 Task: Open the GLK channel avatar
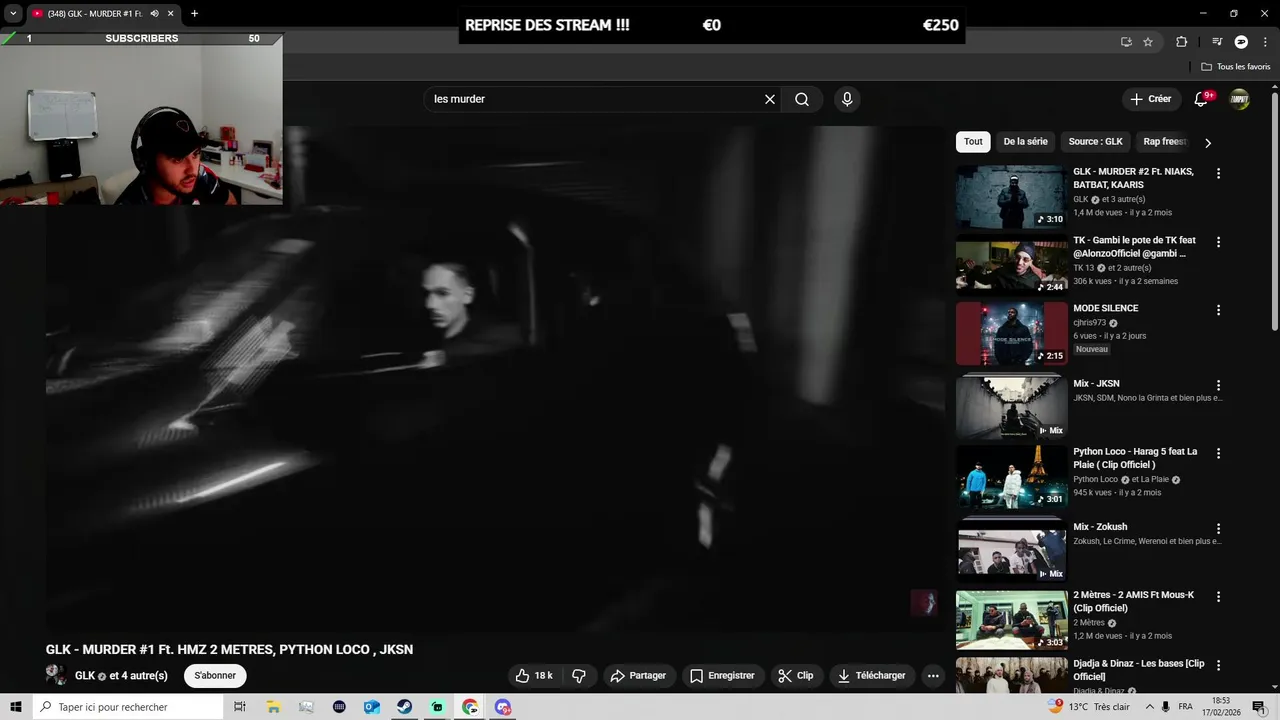click(x=56, y=676)
